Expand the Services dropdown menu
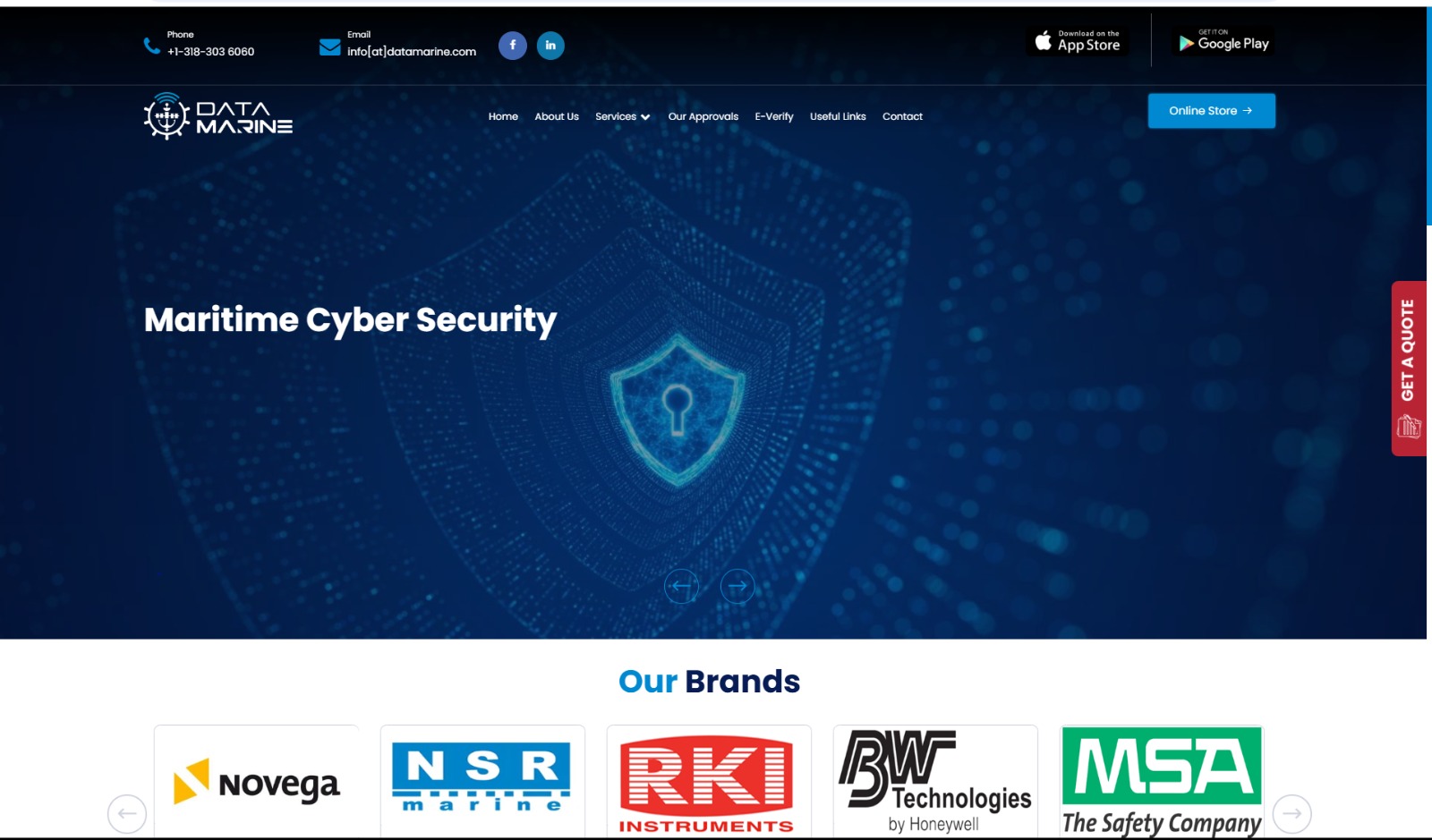 click(623, 116)
